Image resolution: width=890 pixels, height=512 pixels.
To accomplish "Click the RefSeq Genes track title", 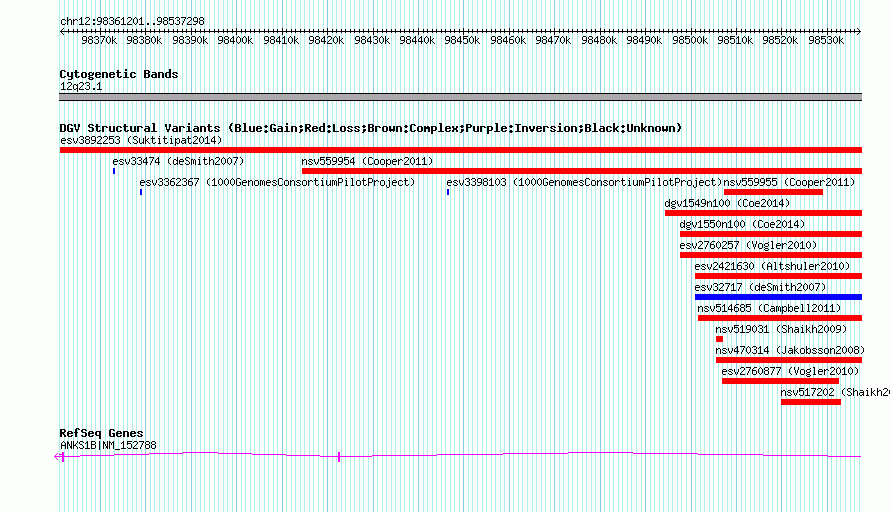I will click(x=102, y=433).
